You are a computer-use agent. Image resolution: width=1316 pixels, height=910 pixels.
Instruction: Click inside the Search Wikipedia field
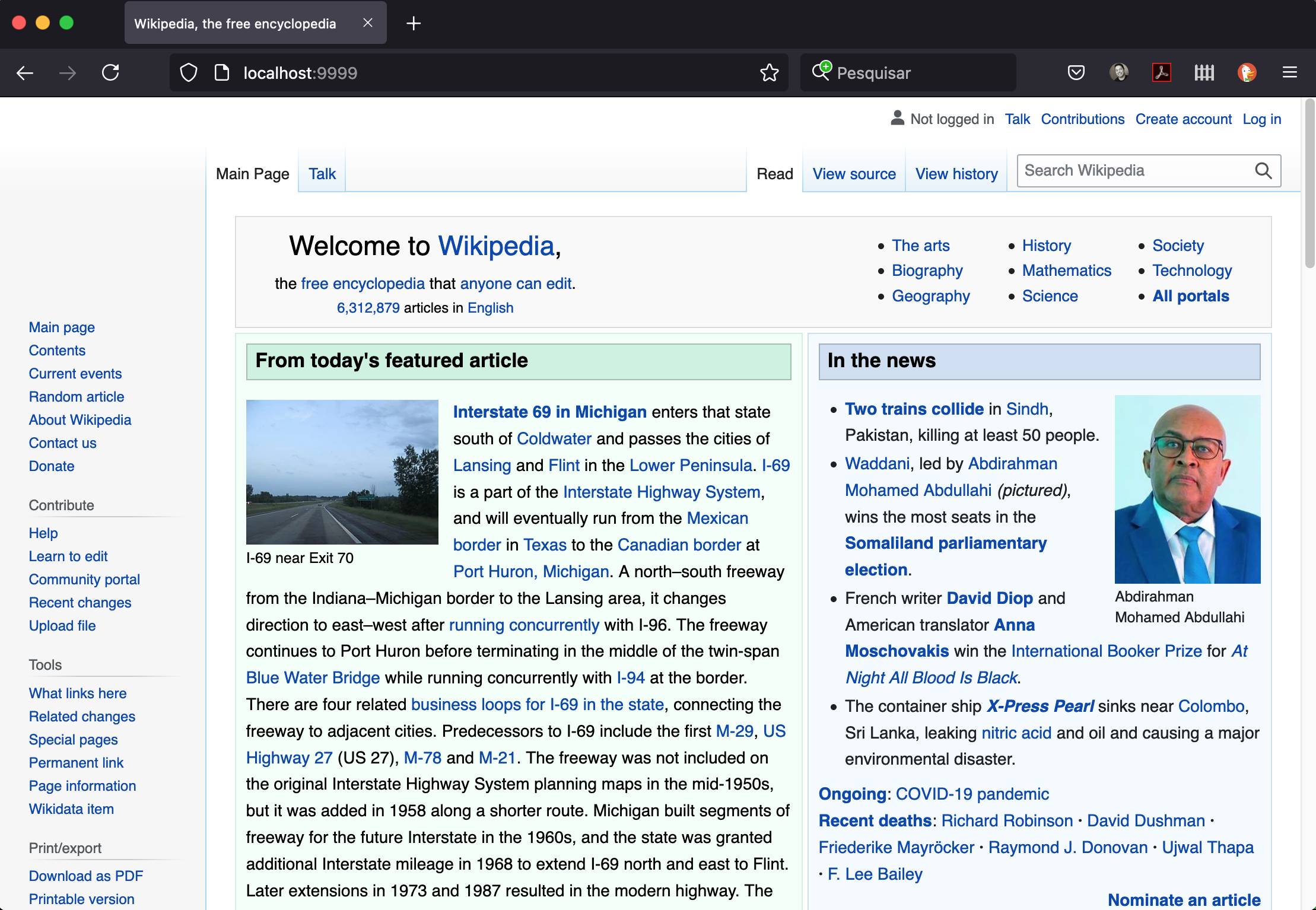[1133, 171]
